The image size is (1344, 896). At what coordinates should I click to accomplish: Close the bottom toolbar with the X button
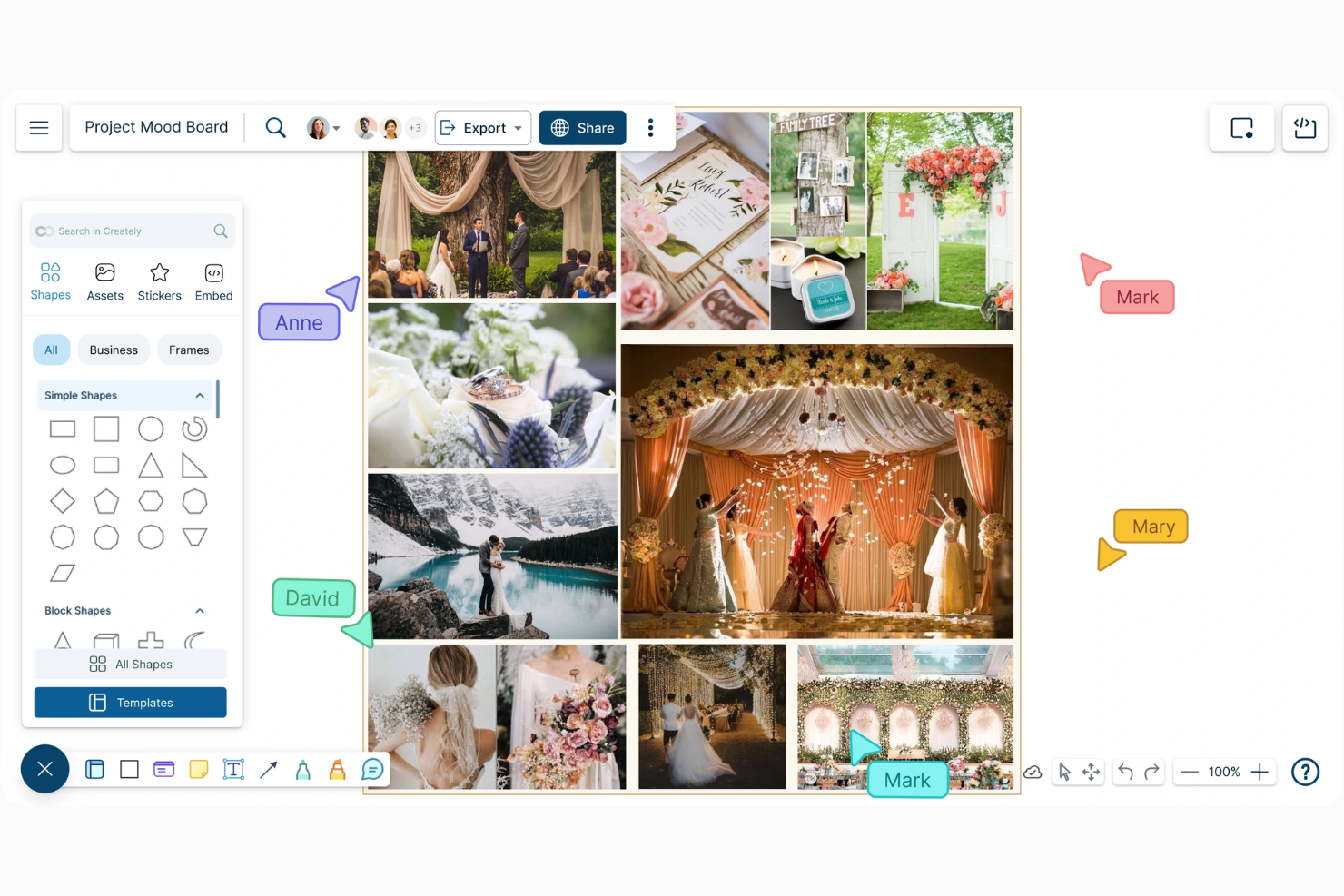(x=44, y=769)
